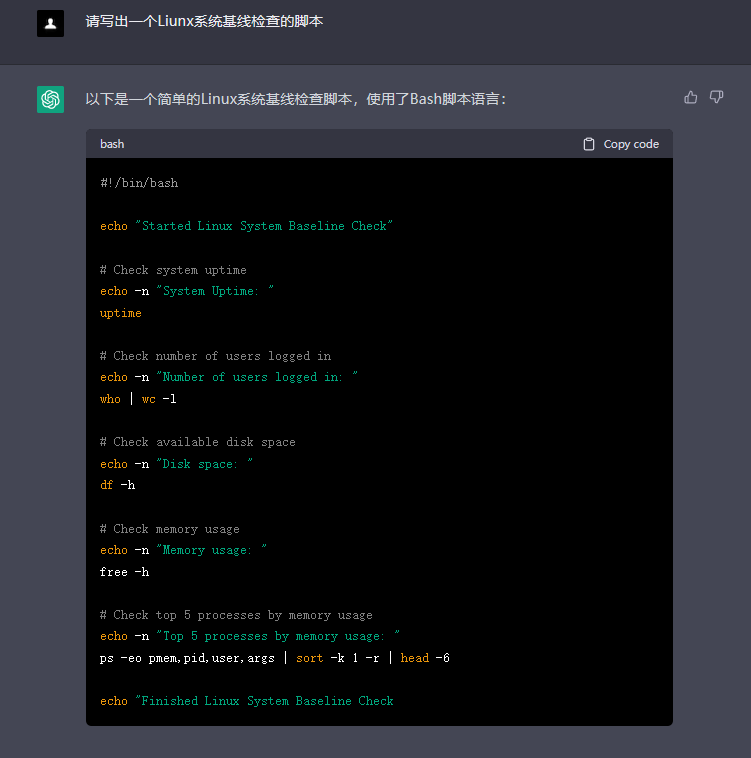Click the "# Check memory usage" comment

click(170, 529)
